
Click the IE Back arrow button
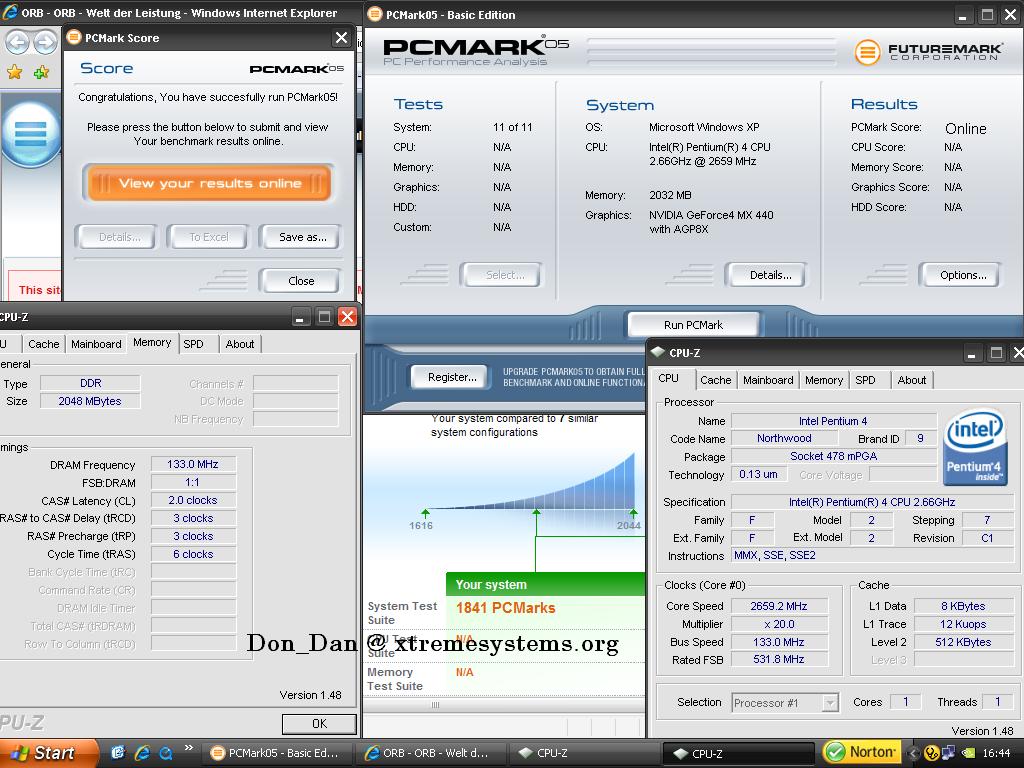coord(17,42)
